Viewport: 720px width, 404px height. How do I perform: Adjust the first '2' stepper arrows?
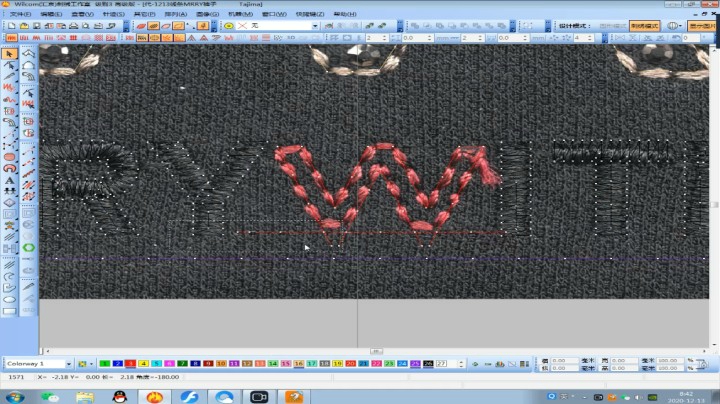385,38
